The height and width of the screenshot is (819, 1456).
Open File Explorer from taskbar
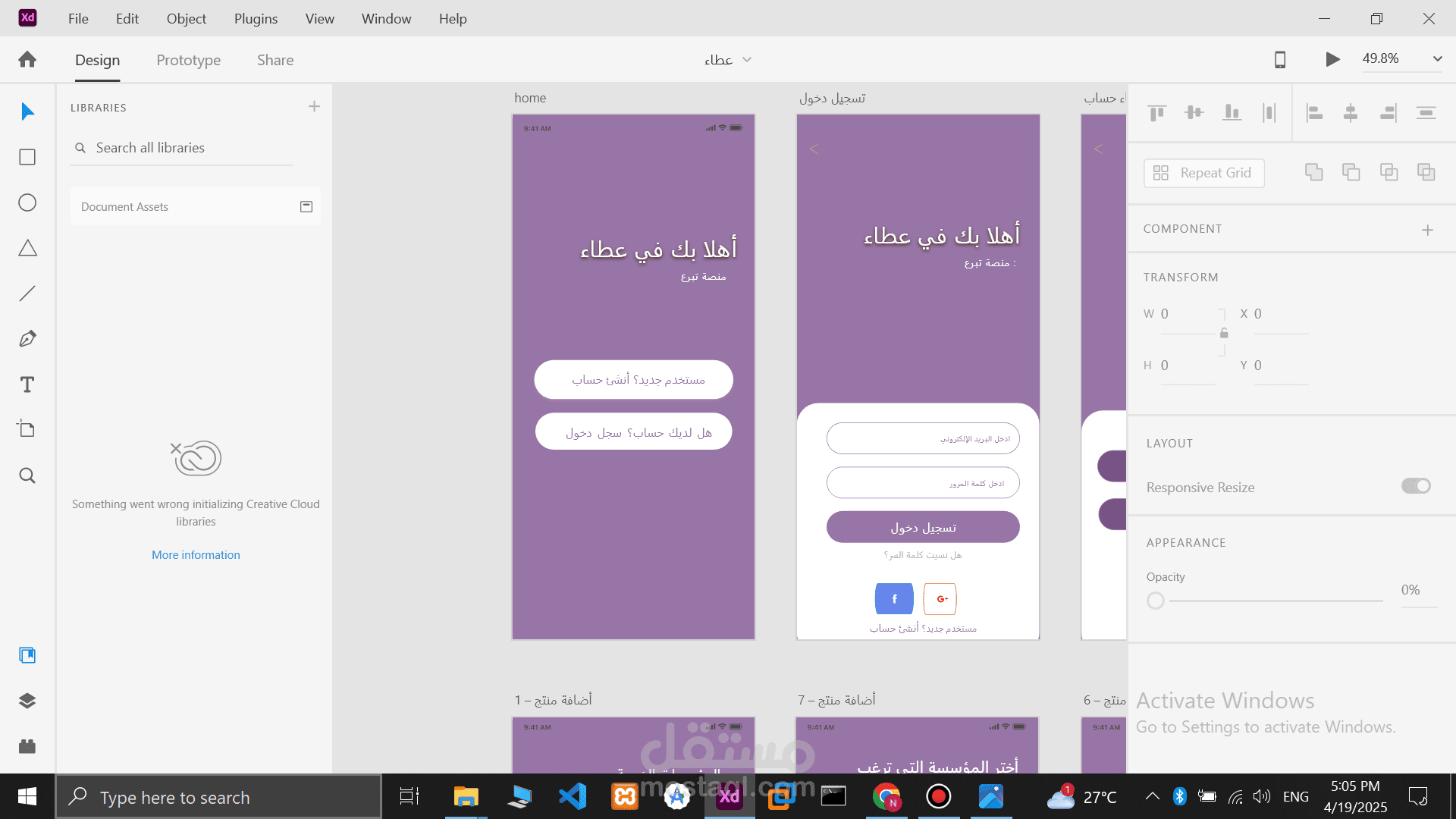[x=466, y=796]
